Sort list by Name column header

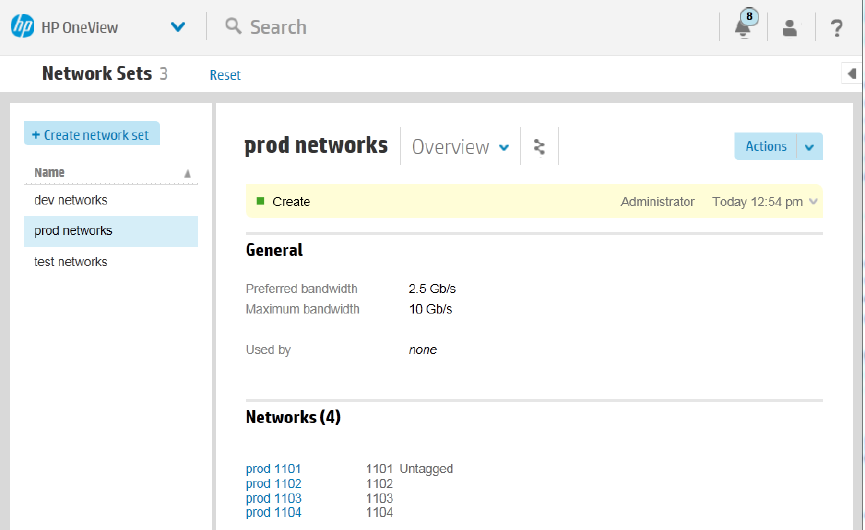[x=49, y=173]
